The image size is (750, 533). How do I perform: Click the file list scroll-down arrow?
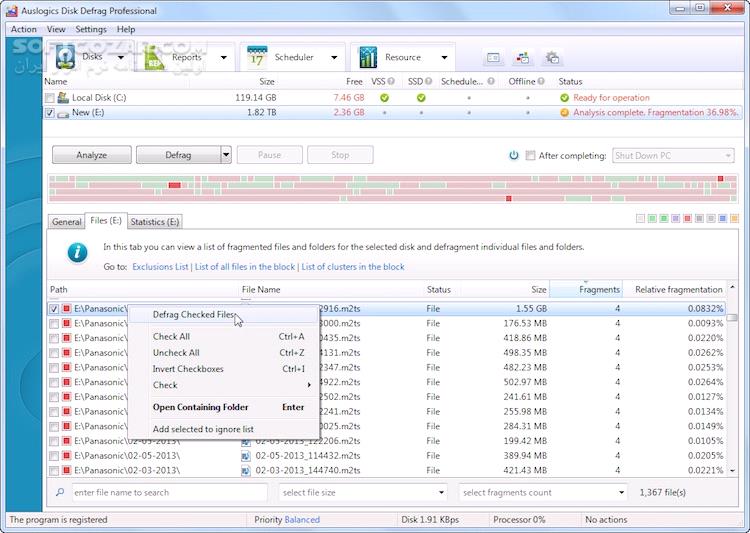(x=732, y=471)
